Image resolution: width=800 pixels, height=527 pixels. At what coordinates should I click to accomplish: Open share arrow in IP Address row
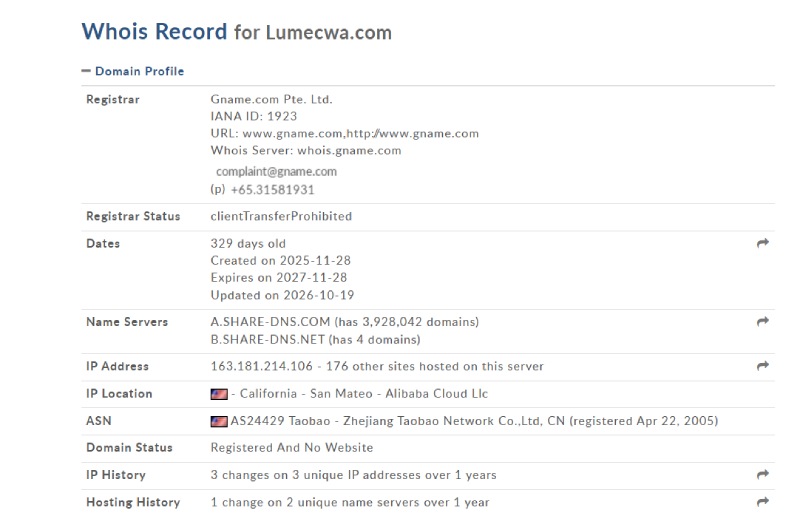click(x=763, y=366)
